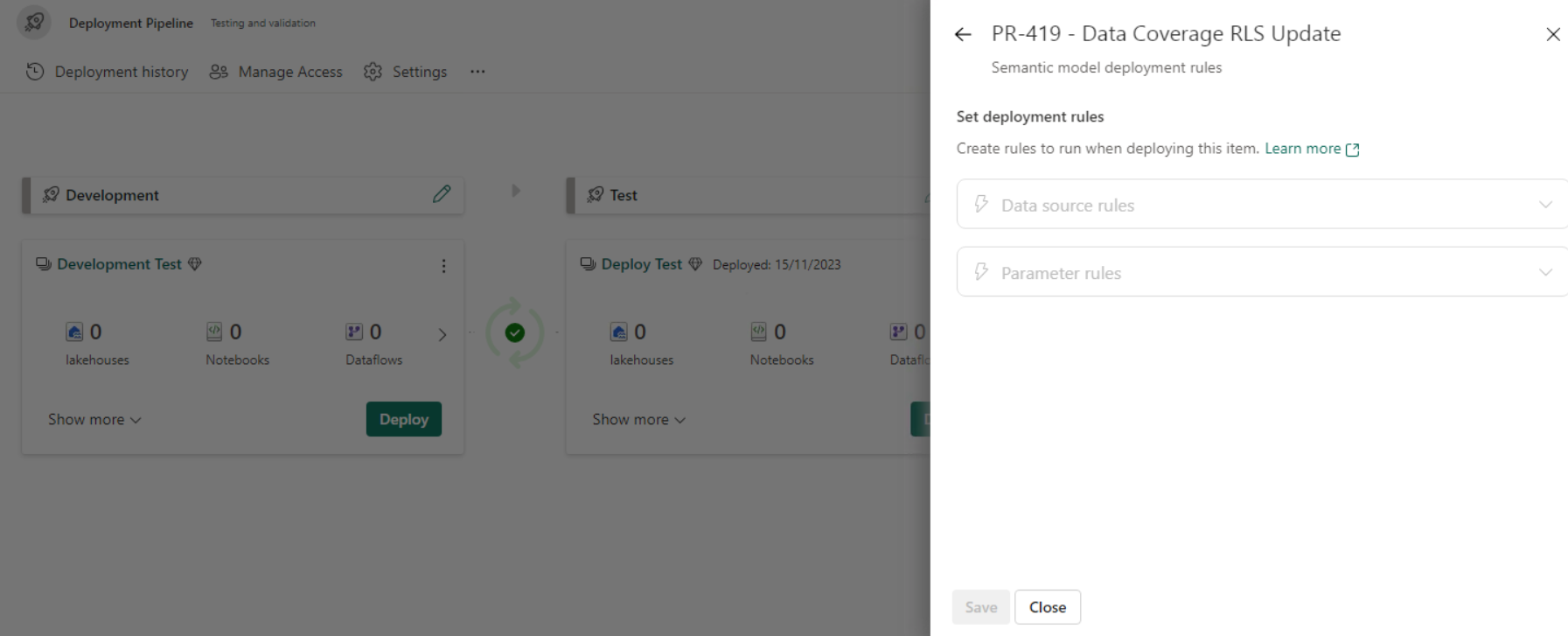Click the Deployment Pipeline rocket icon

click(x=34, y=23)
